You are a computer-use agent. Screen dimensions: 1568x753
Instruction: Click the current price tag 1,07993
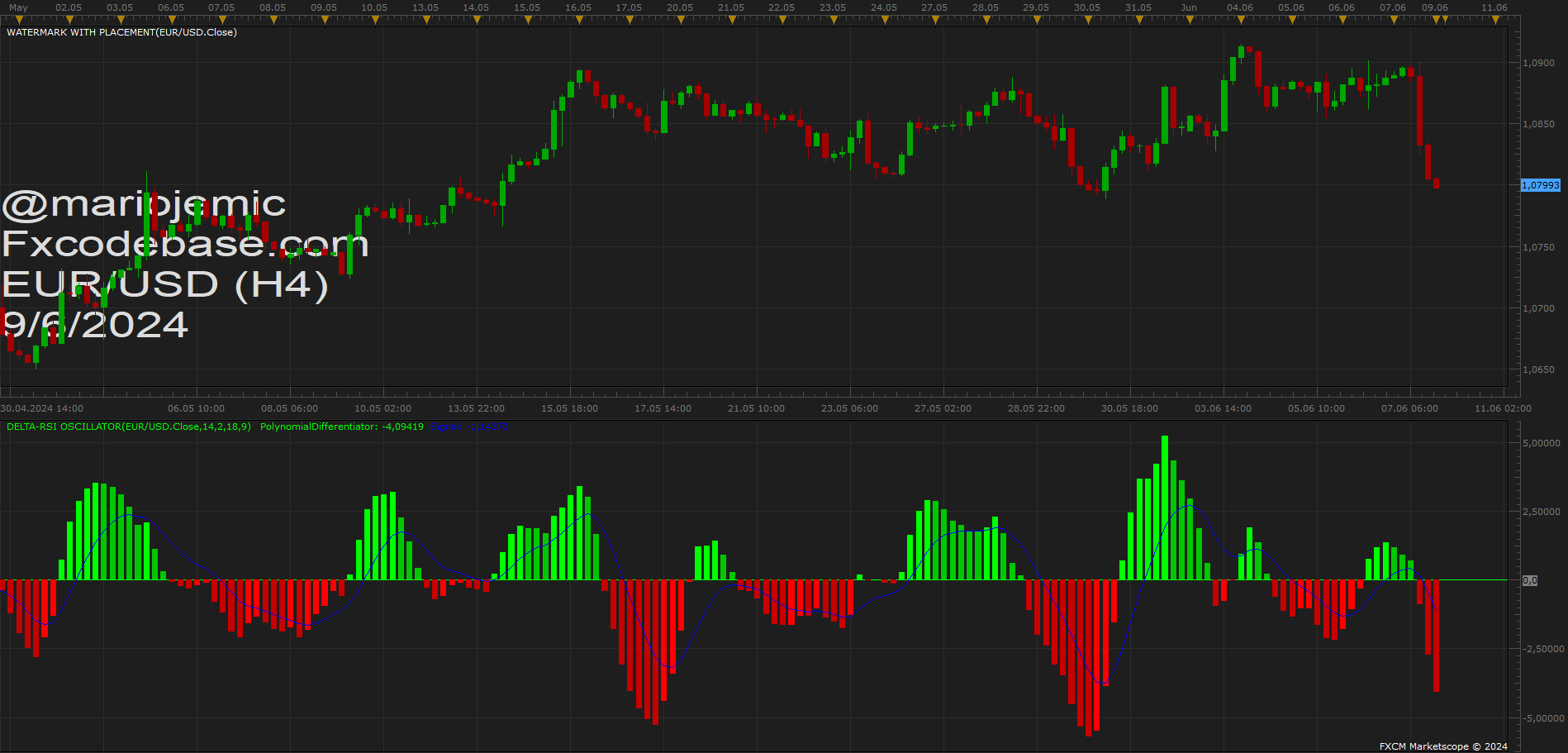[x=1541, y=185]
